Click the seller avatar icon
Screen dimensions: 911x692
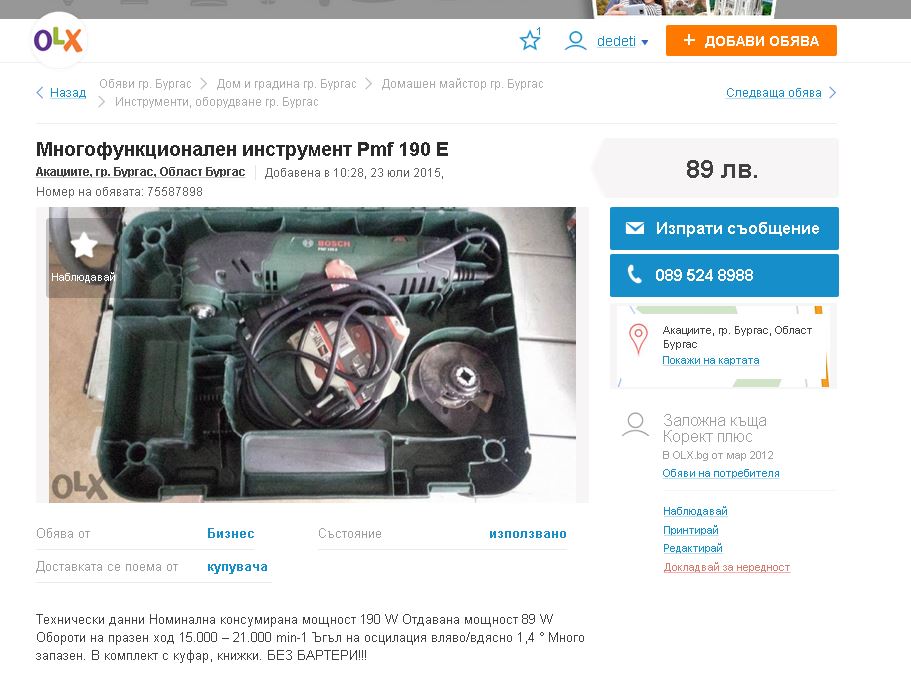(x=636, y=425)
